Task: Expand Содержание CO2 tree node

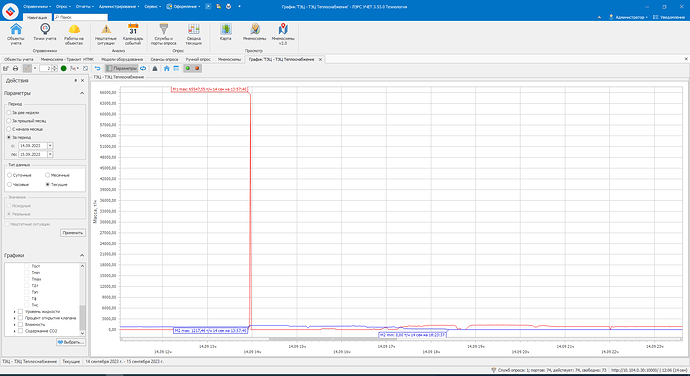Action: pyautogui.click(x=15, y=331)
